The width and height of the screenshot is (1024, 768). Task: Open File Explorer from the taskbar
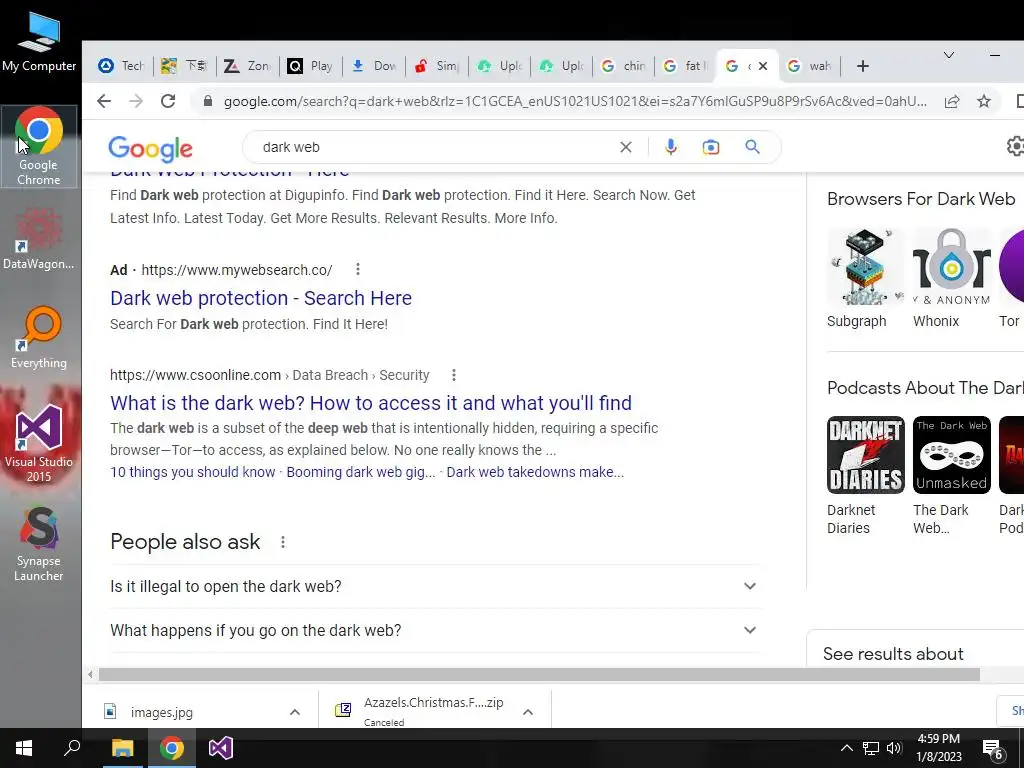click(122, 748)
